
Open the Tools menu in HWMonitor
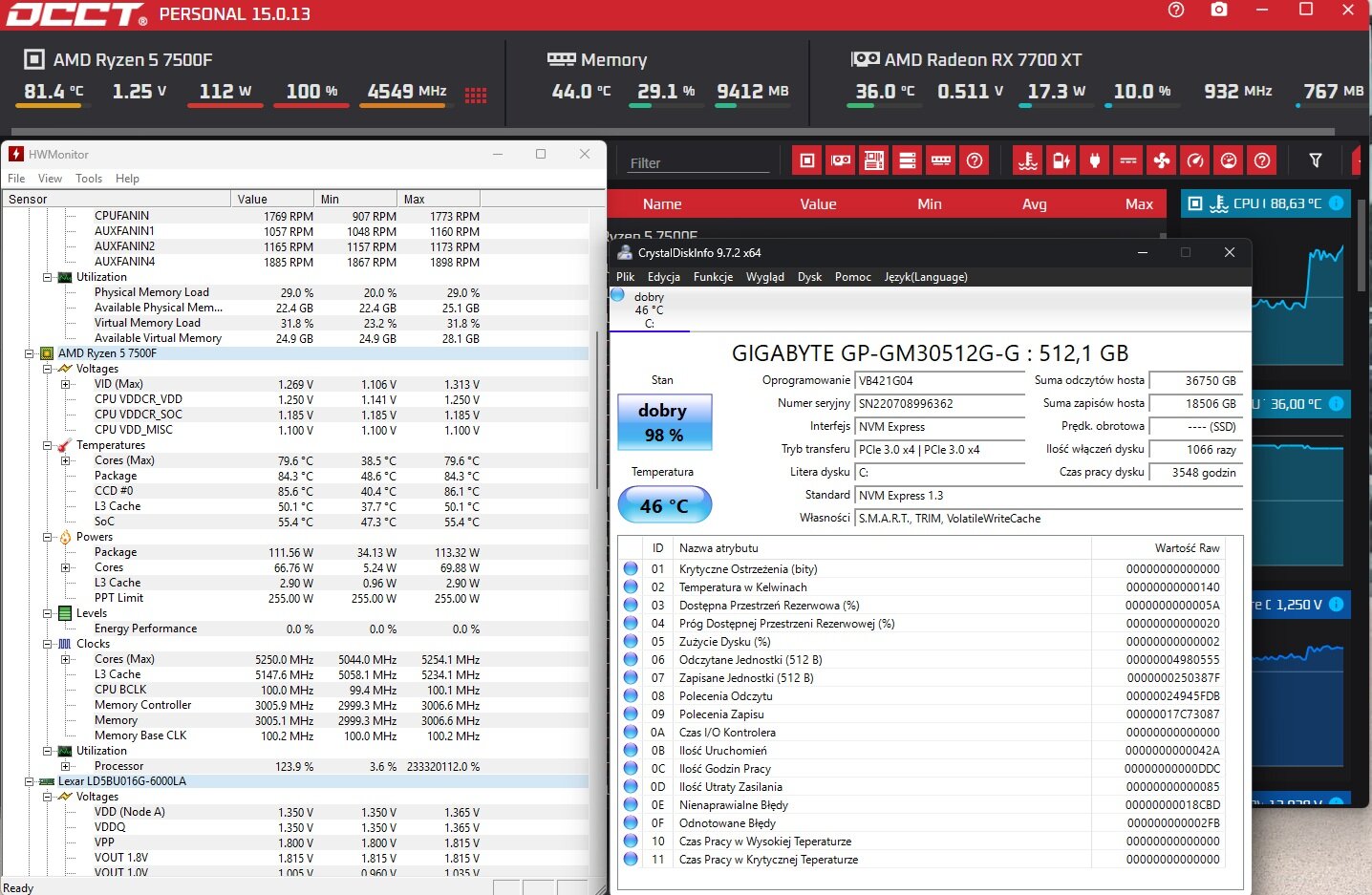click(x=88, y=179)
